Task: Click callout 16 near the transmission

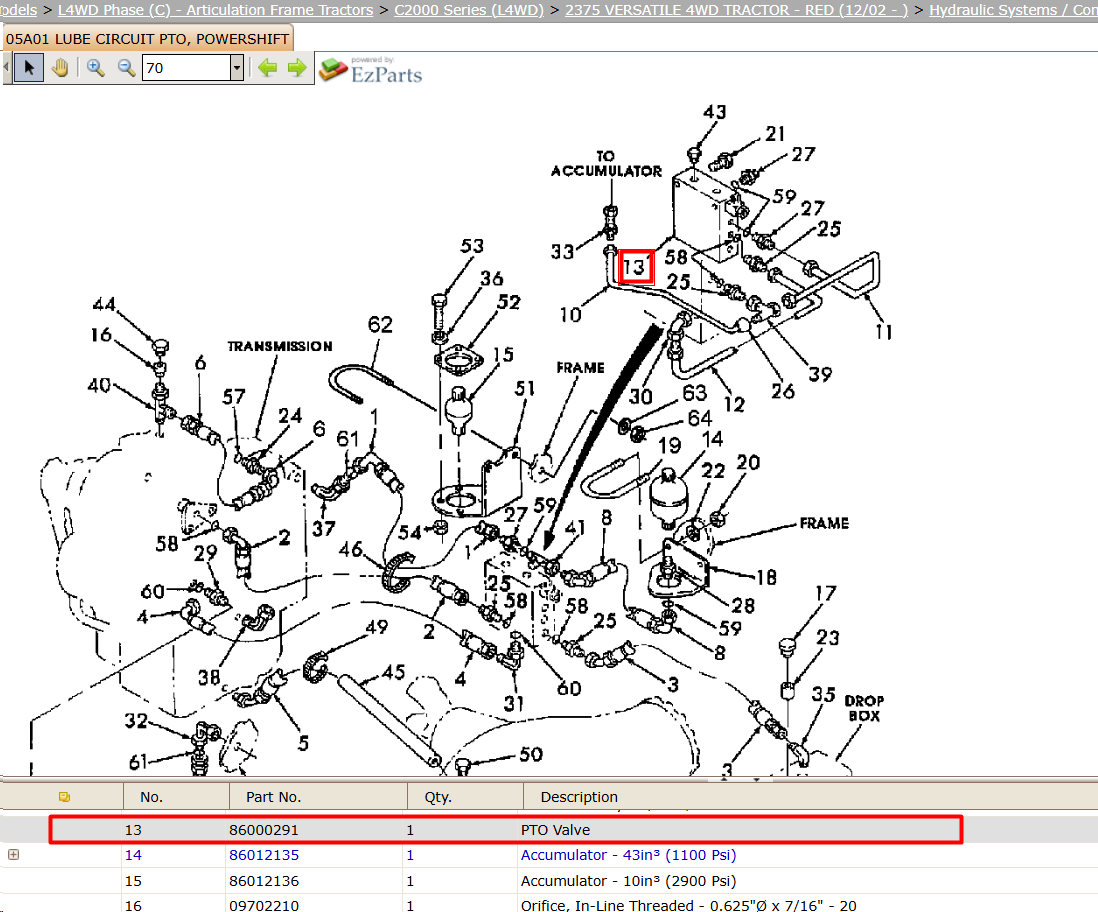Action: 101,335
